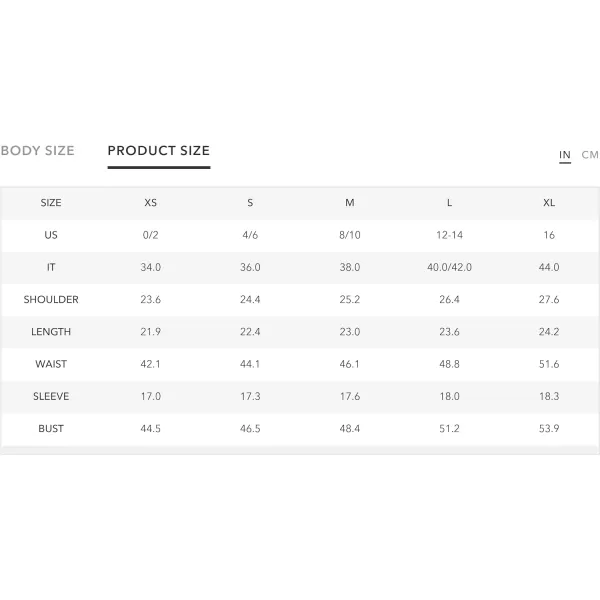Select the Product Size tab
This screenshot has height=600, width=600.
coord(159,151)
